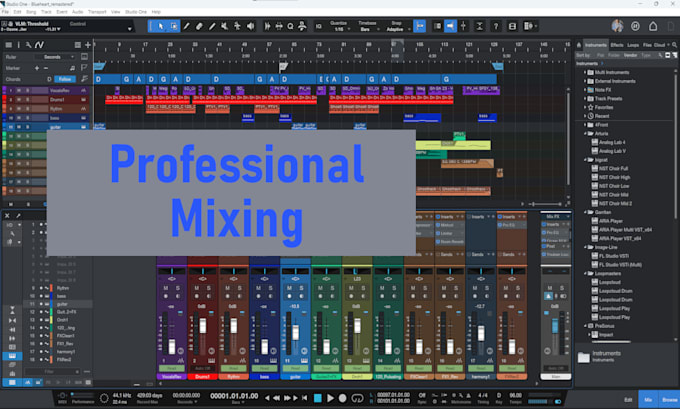Mute the Drums1 track in arrangement

coord(19,99)
